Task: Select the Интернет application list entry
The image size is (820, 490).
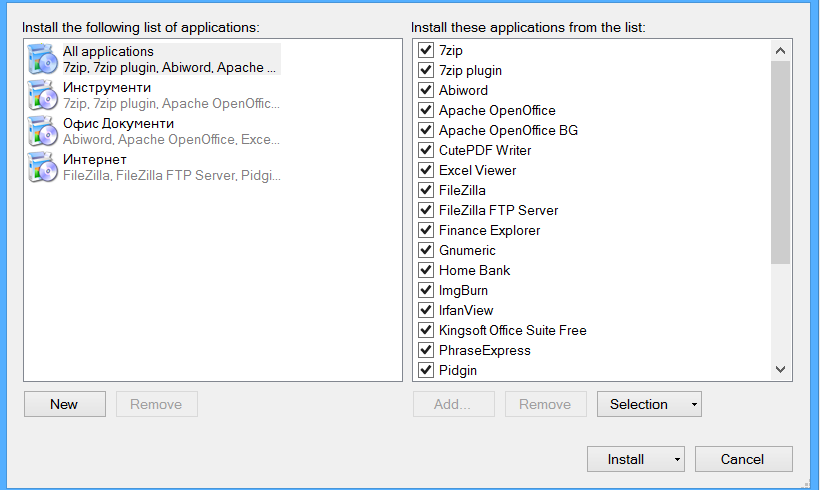Action: tap(154, 167)
